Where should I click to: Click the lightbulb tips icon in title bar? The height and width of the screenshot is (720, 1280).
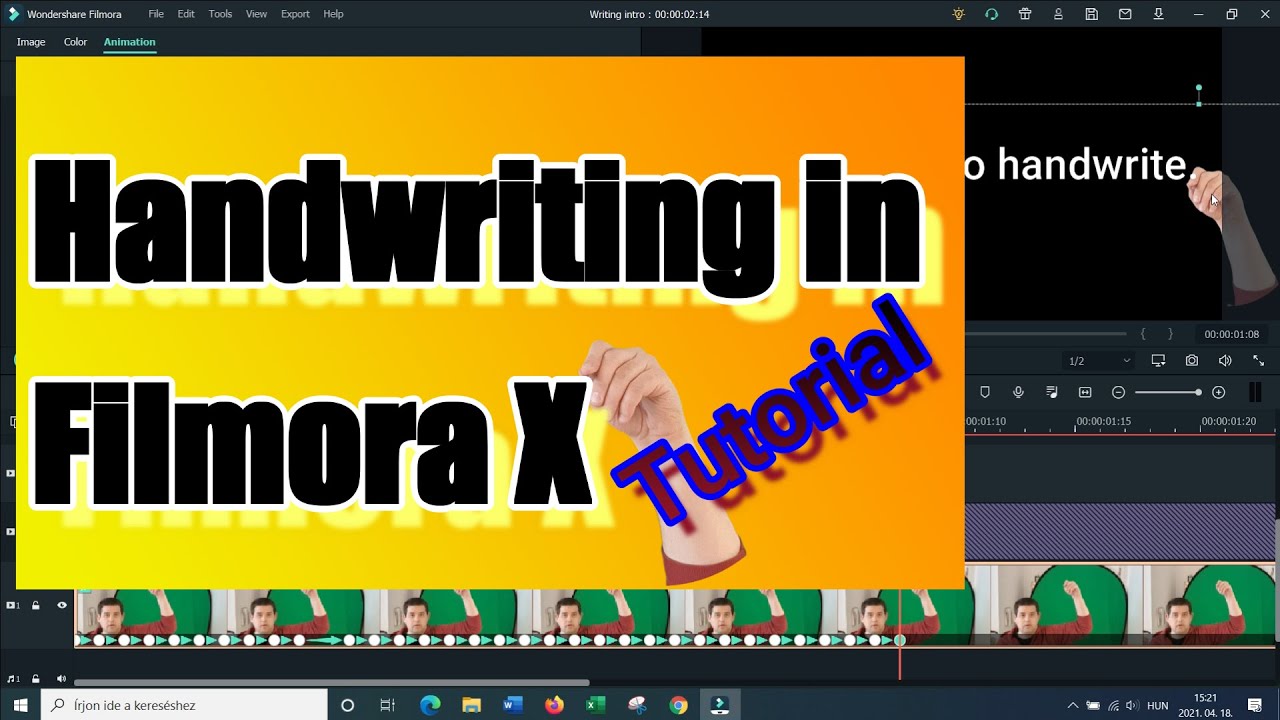(x=958, y=14)
